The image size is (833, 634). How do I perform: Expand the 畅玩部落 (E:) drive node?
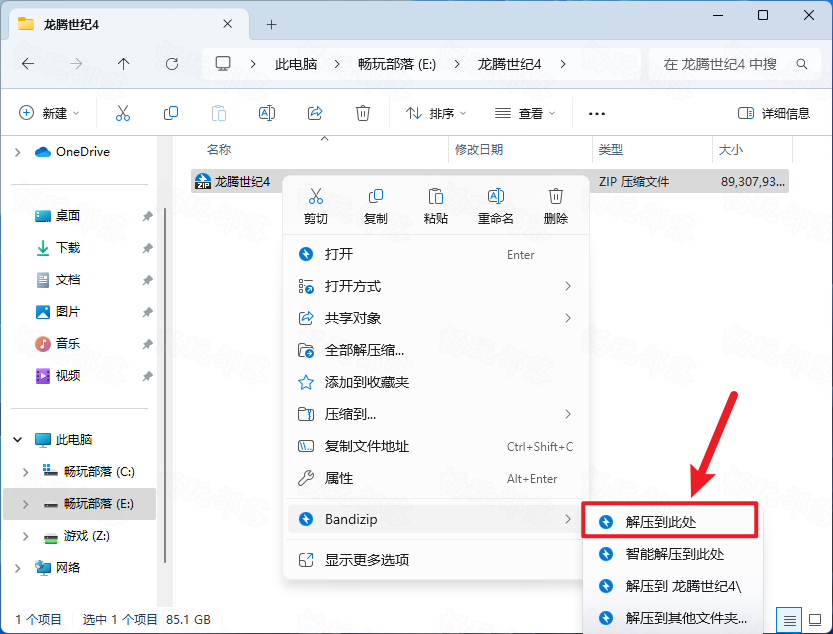pos(26,504)
